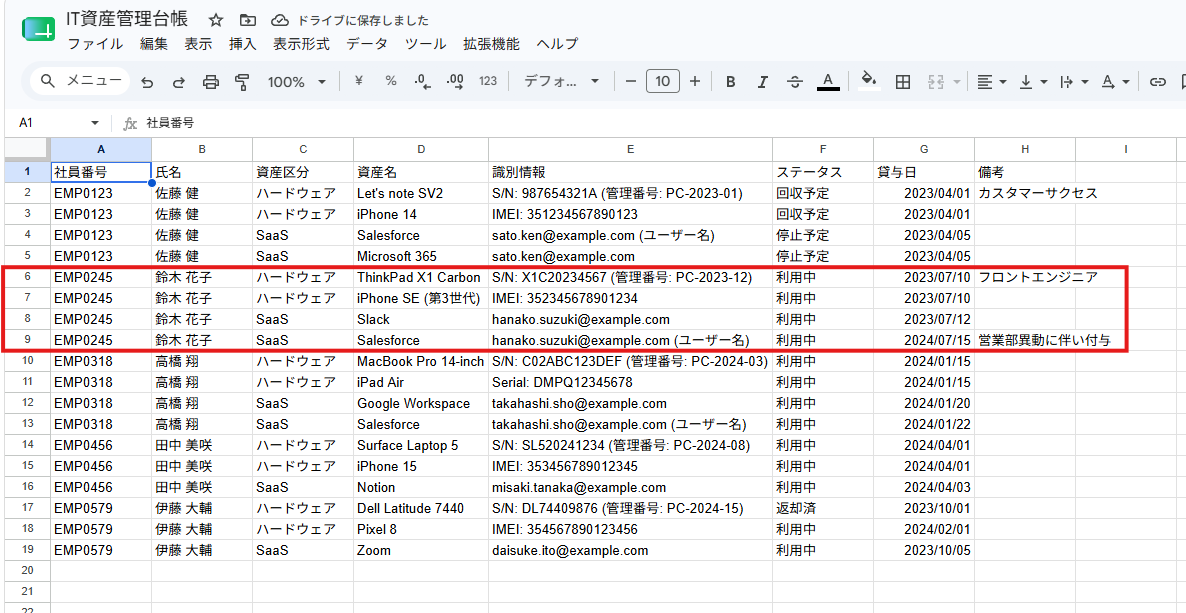1186x613 pixels.
Task: Toggle strikethrough formatting
Action: [795, 82]
